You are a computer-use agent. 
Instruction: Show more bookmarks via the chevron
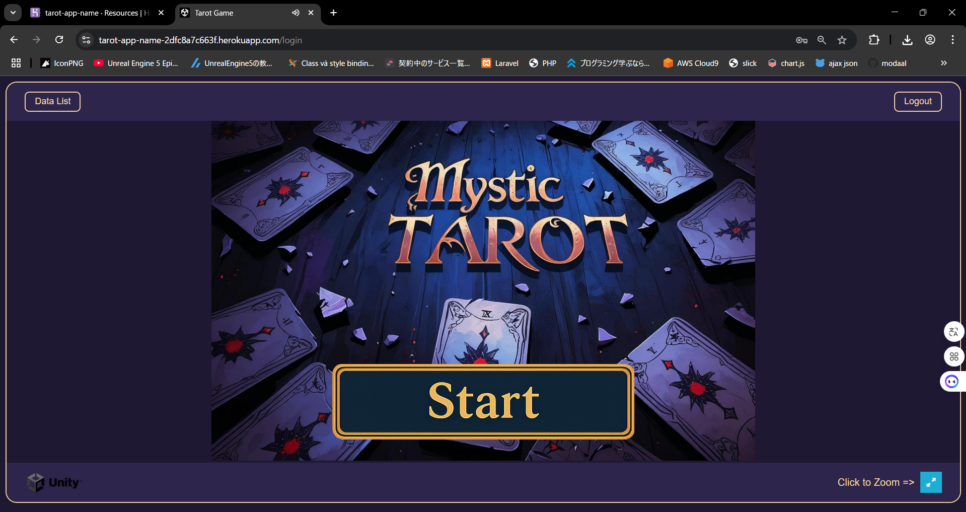click(x=943, y=63)
